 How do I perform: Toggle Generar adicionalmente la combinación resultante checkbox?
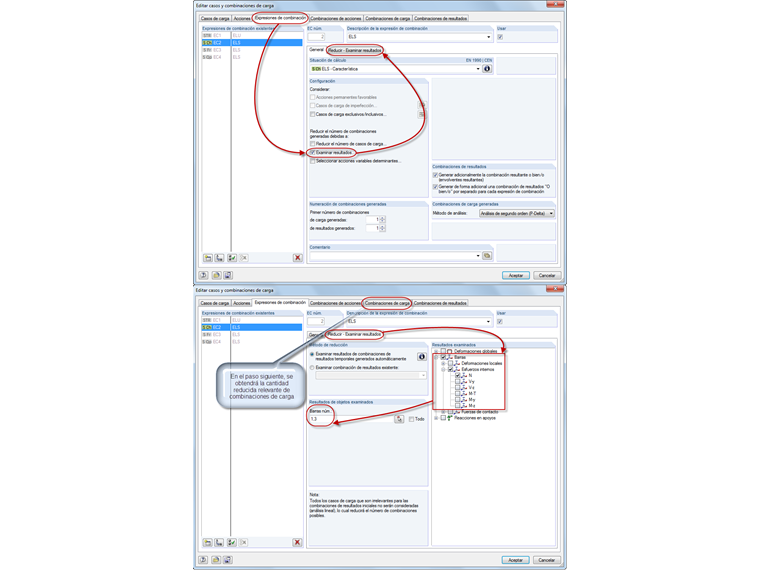[x=435, y=175]
